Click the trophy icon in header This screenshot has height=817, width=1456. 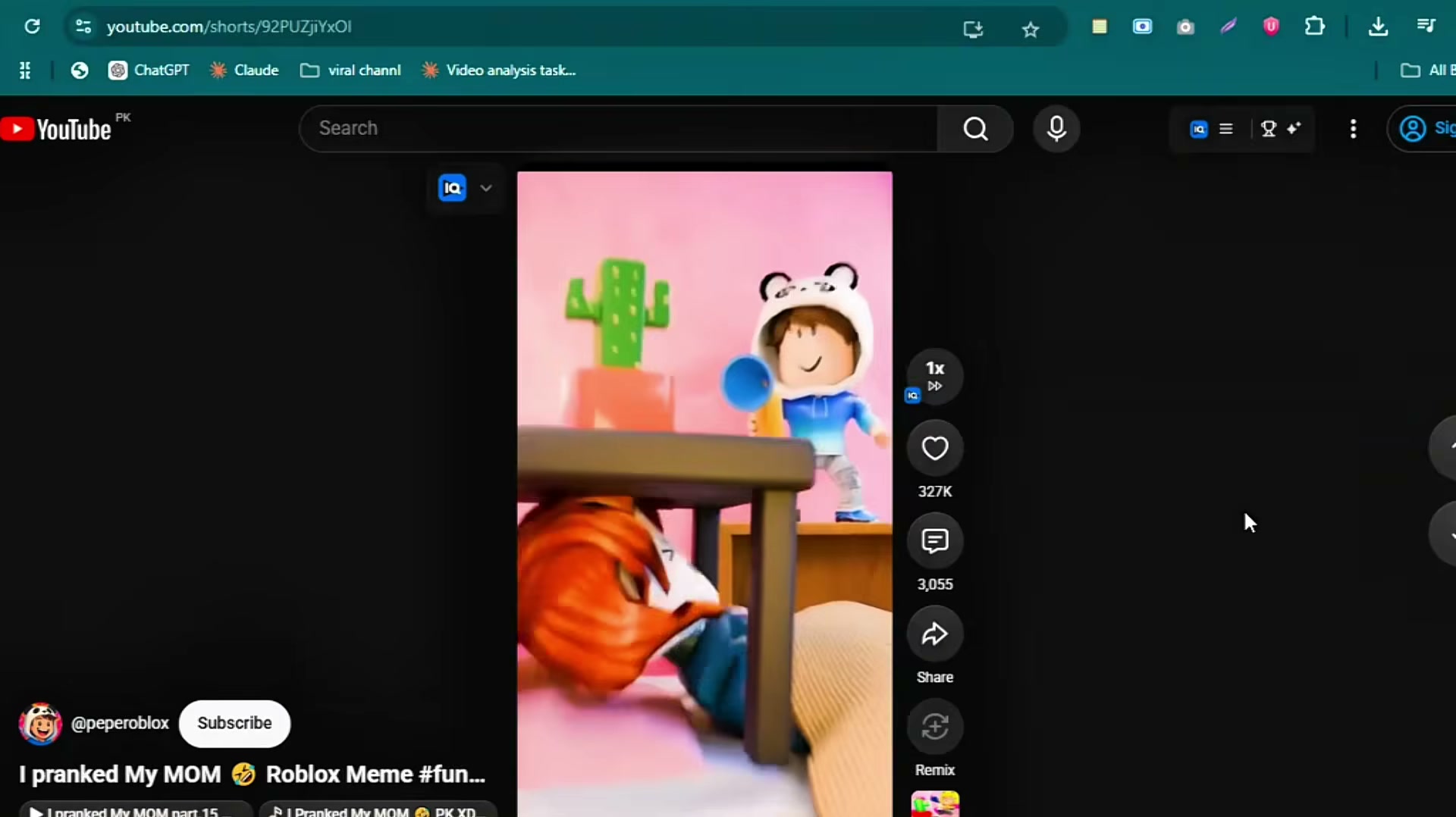[x=1269, y=129]
